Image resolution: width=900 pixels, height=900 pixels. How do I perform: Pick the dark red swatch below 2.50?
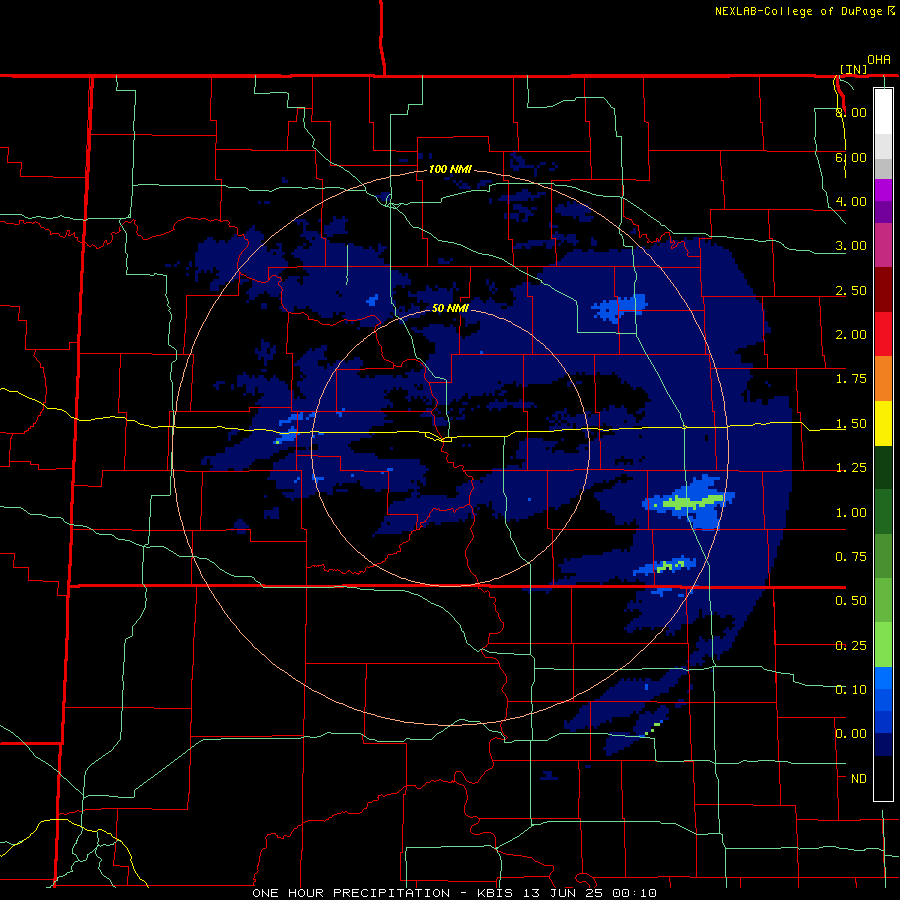[883, 290]
